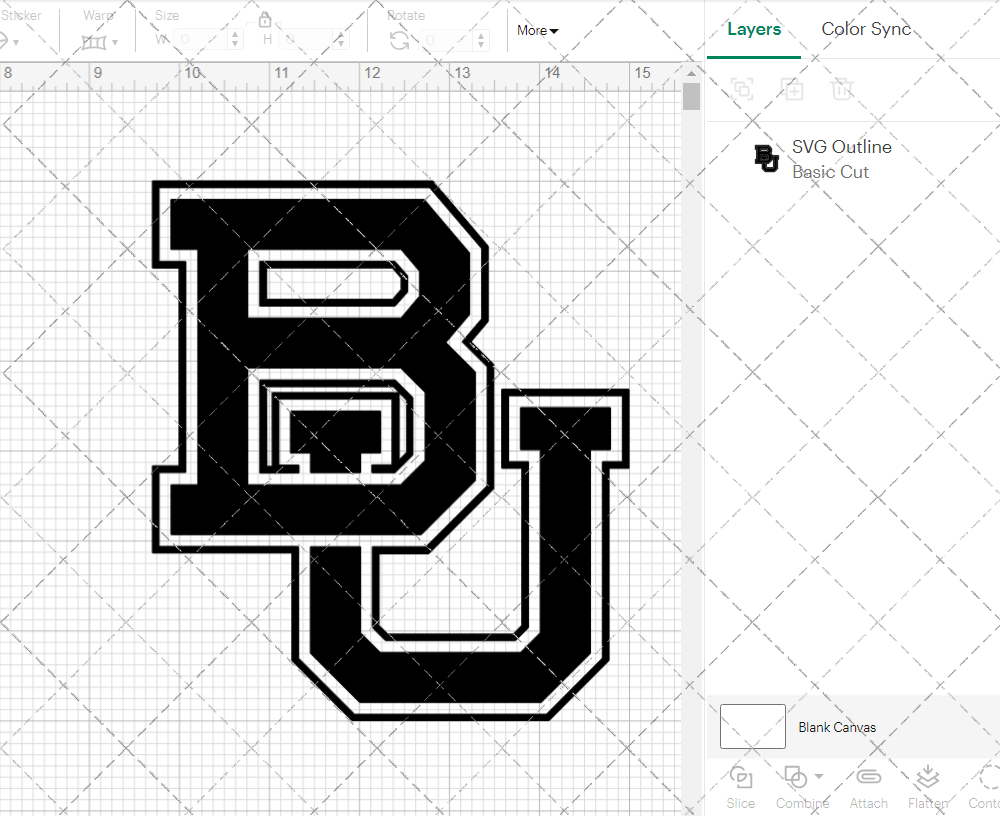Click the Combine icon
This screenshot has height=816, width=1000.
(795, 778)
